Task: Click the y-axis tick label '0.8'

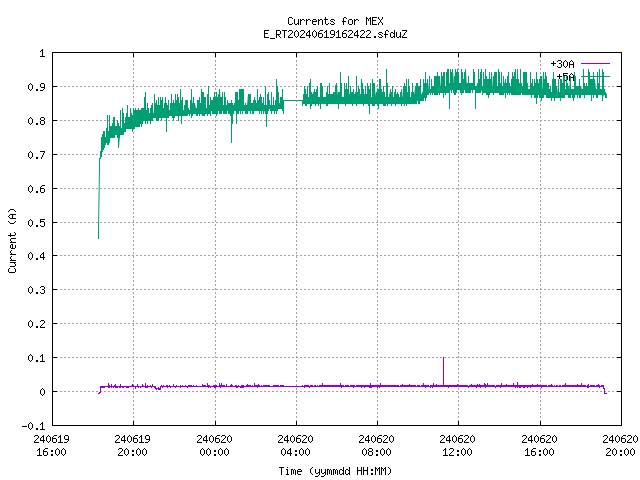Action: [x=36, y=121]
